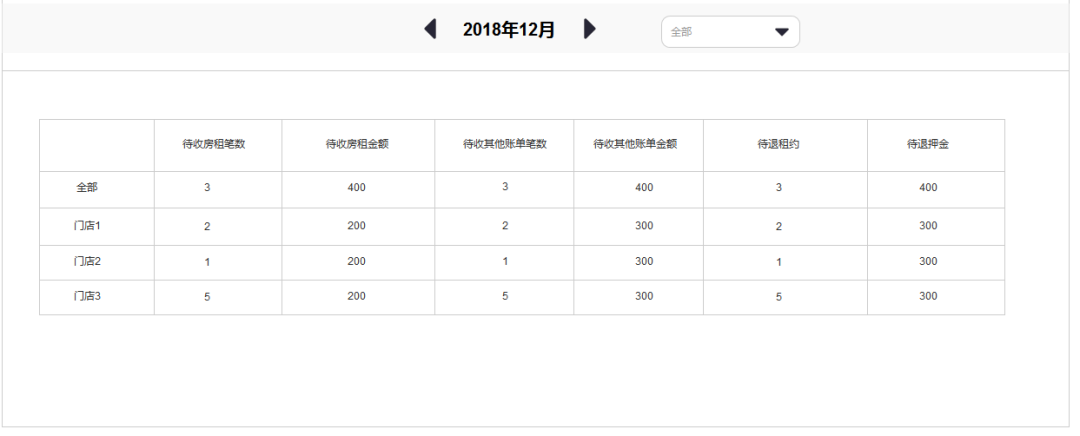Click 门店1 row 待退租约 value 2

point(779,227)
